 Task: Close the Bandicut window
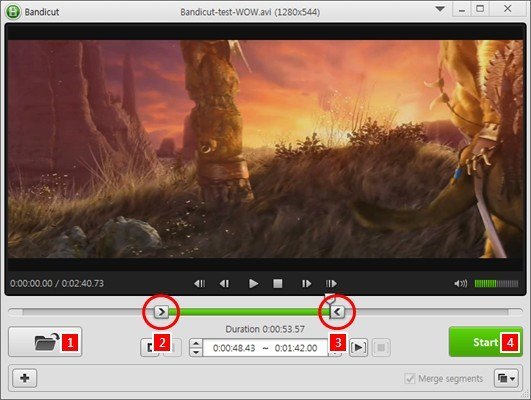(x=507, y=8)
